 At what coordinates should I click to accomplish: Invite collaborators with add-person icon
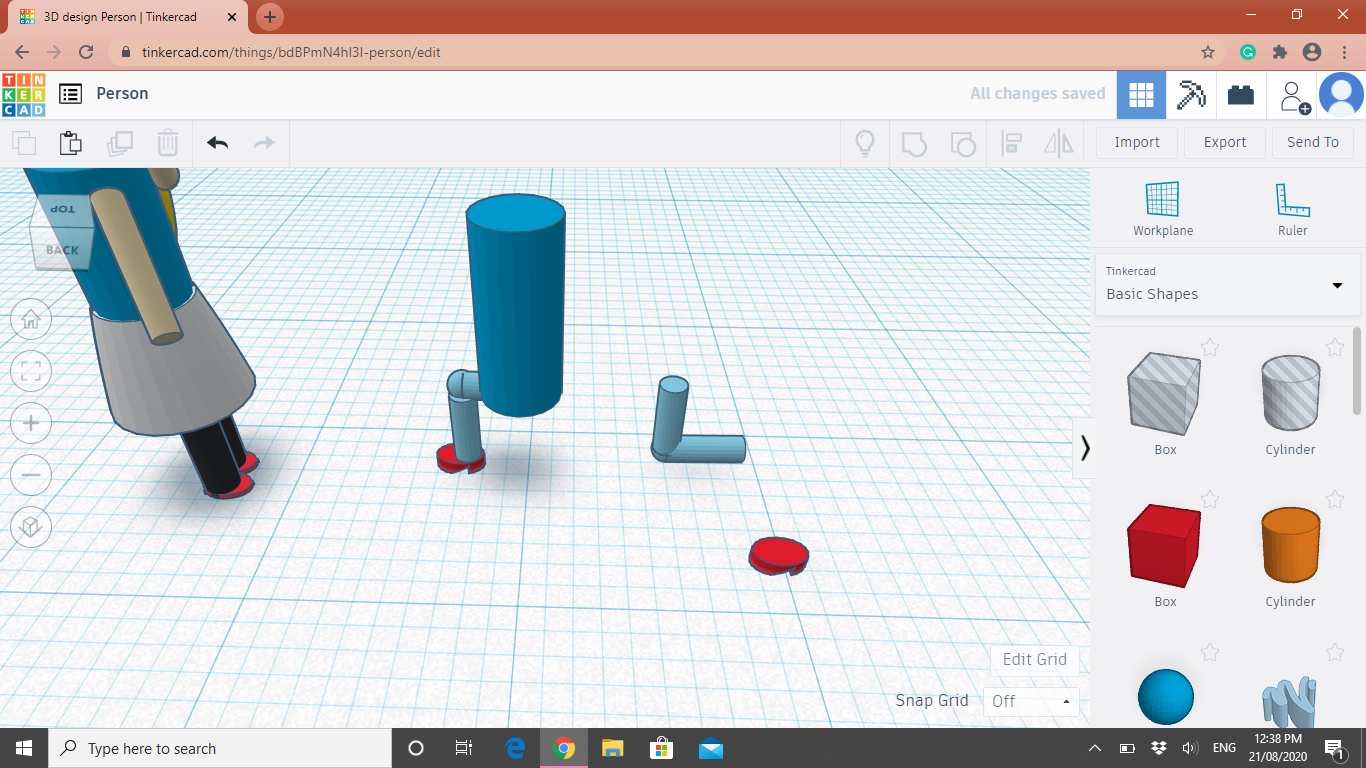click(x=1294, y=96)
